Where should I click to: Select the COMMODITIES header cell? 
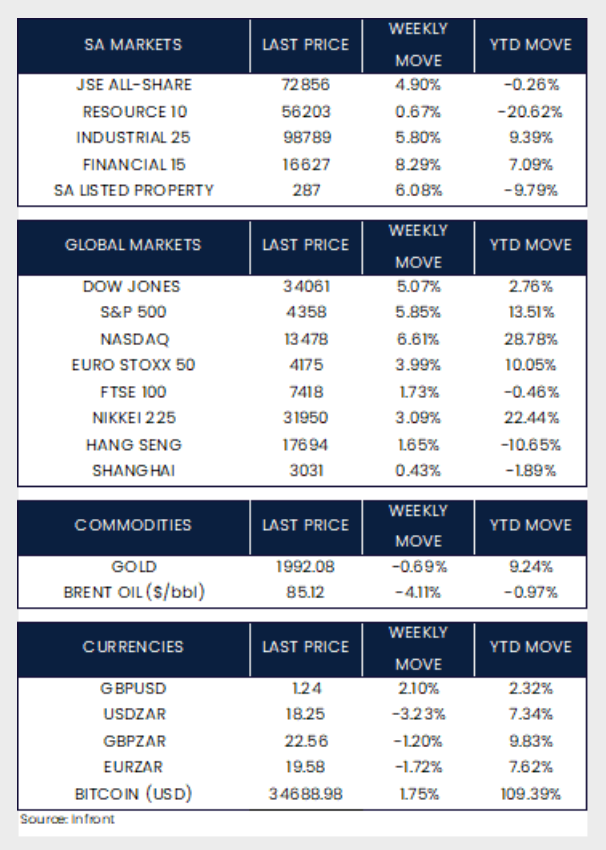133,525
